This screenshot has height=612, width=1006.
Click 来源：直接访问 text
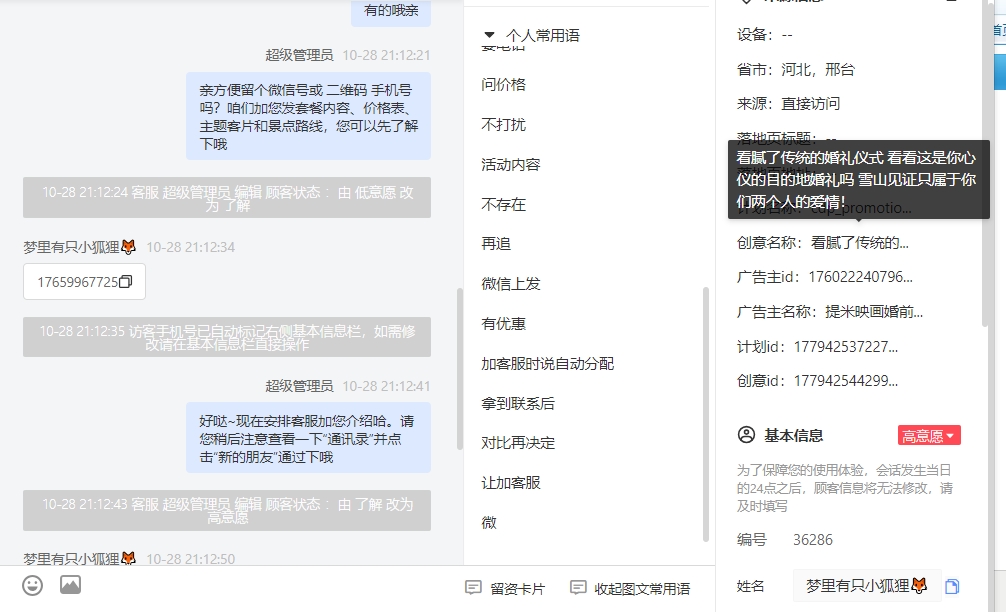click(x=789, y=104)
